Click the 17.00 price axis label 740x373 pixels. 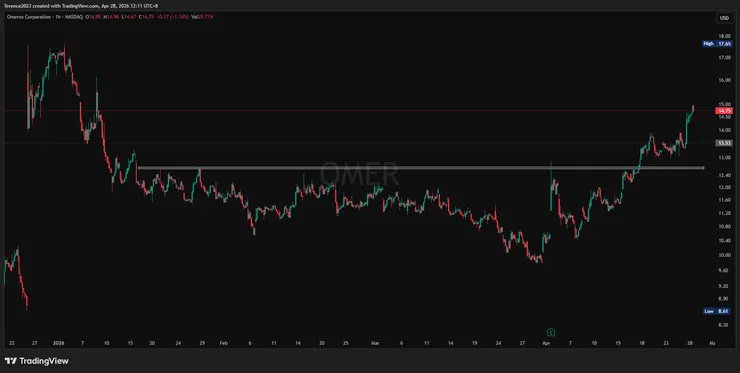(x=723, y=58)
